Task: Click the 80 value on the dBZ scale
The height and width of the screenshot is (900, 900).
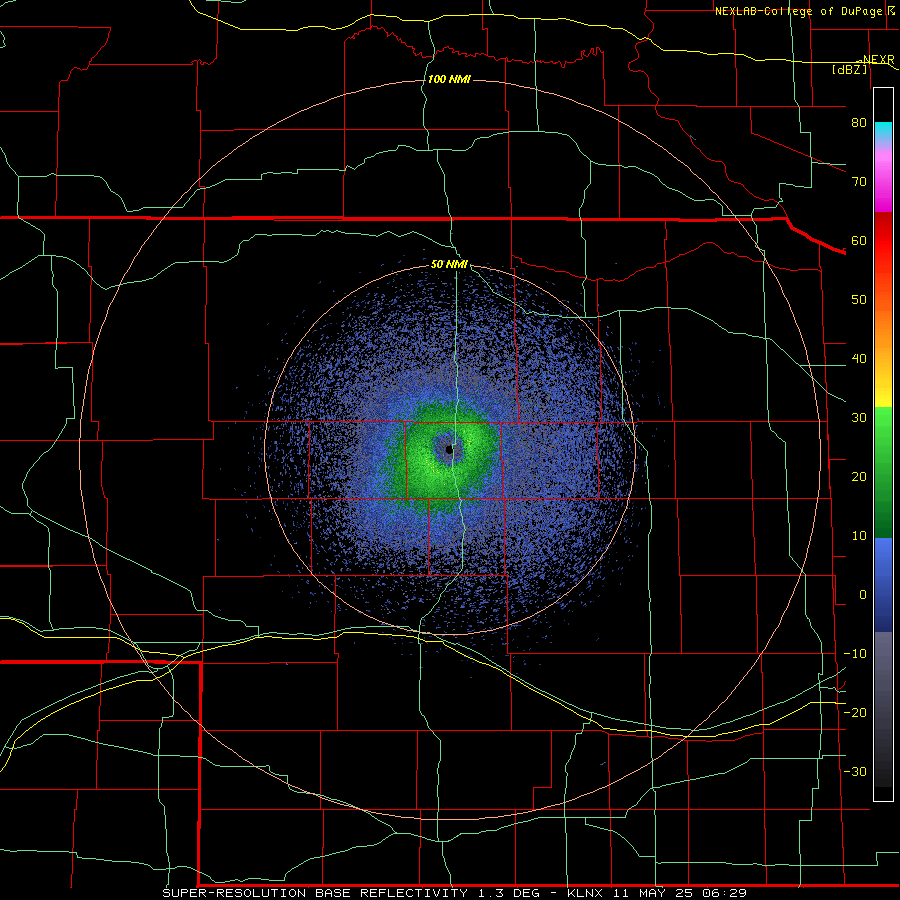Action: 859,123
